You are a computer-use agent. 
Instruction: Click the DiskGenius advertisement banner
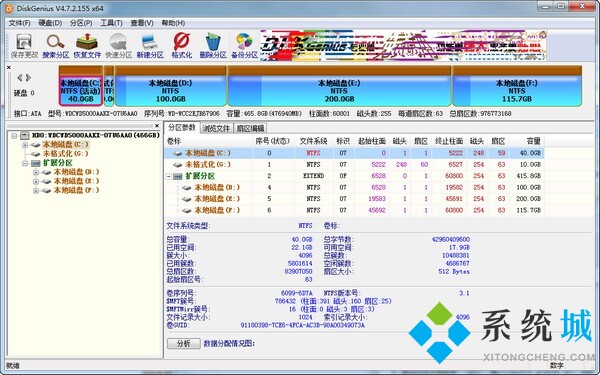point(403,46)
